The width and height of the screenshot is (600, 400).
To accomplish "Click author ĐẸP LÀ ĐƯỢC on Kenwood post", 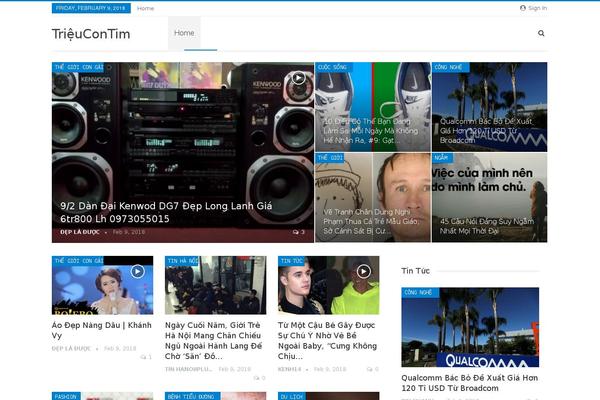I will [80, 232].
